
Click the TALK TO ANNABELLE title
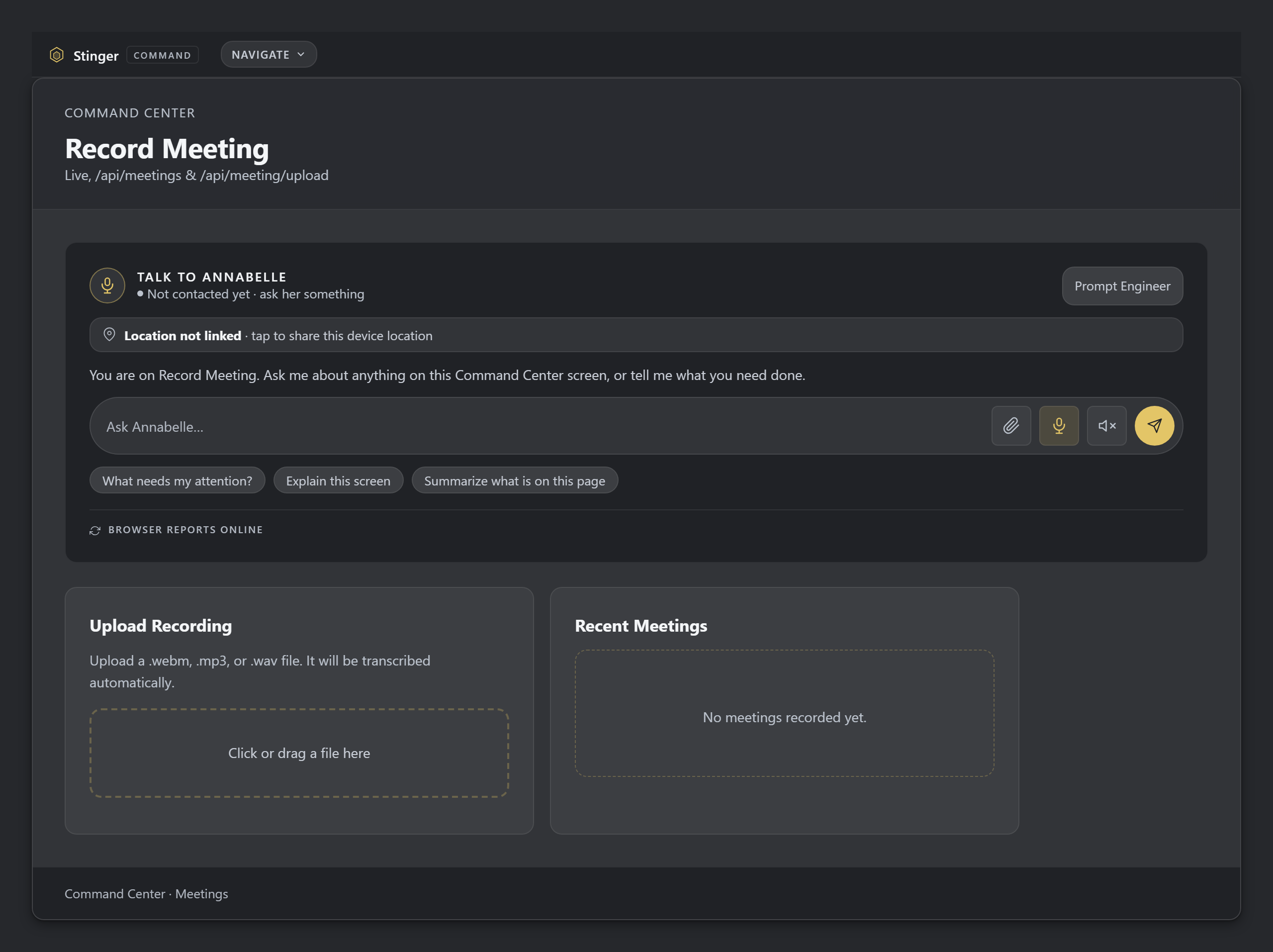tap(212, 277)
